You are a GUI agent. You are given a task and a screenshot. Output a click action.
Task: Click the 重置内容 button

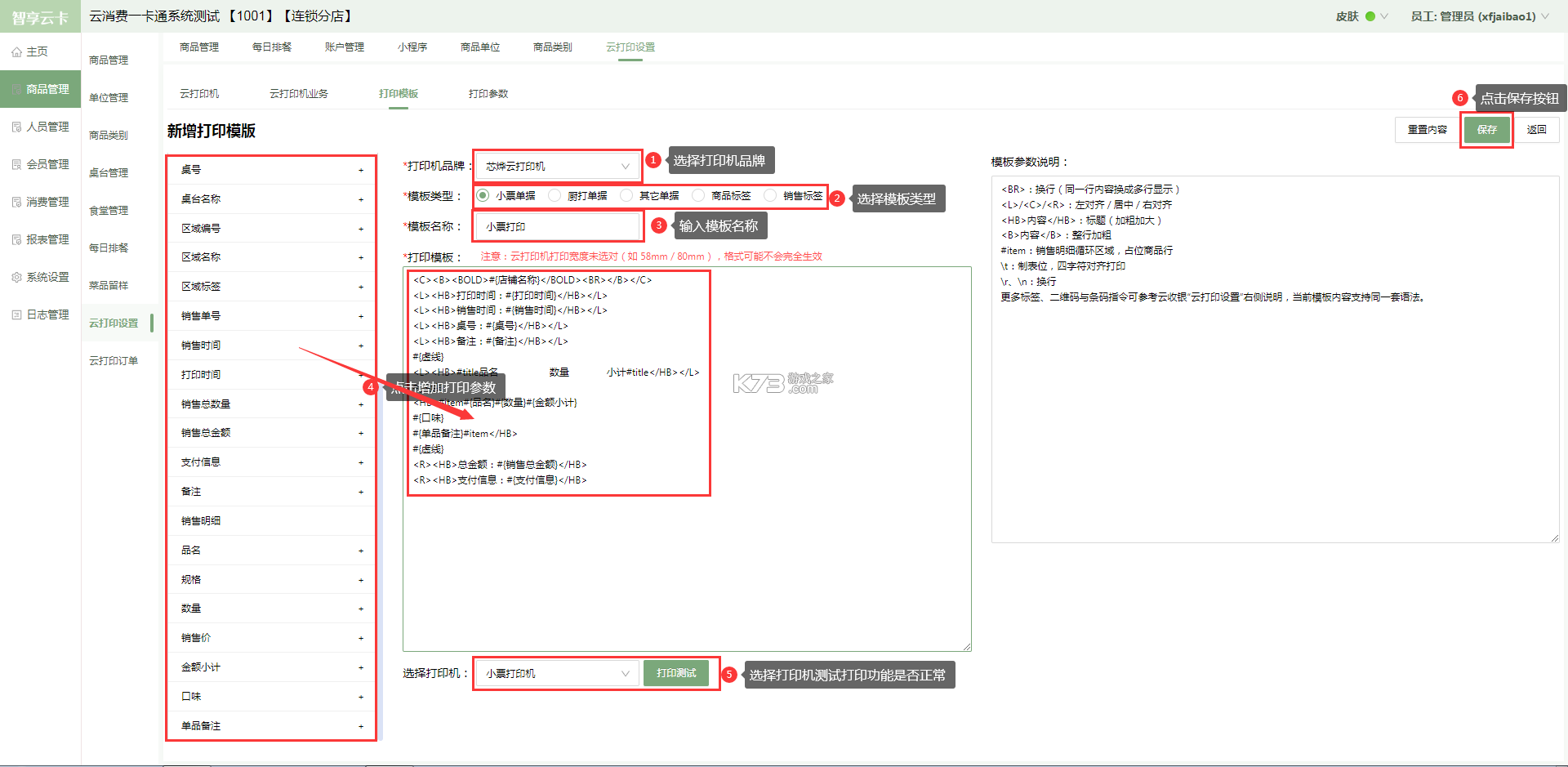point(1428,130)
